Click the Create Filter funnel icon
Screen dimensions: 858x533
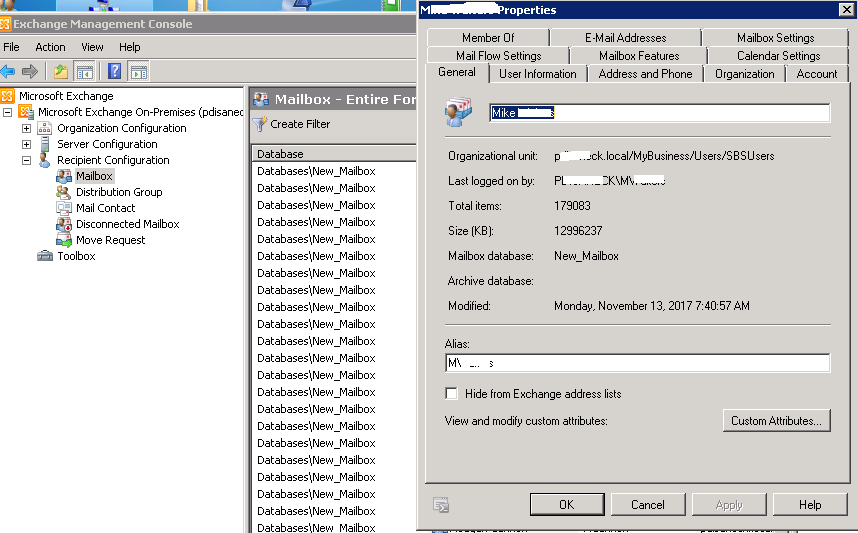point(260,124)
